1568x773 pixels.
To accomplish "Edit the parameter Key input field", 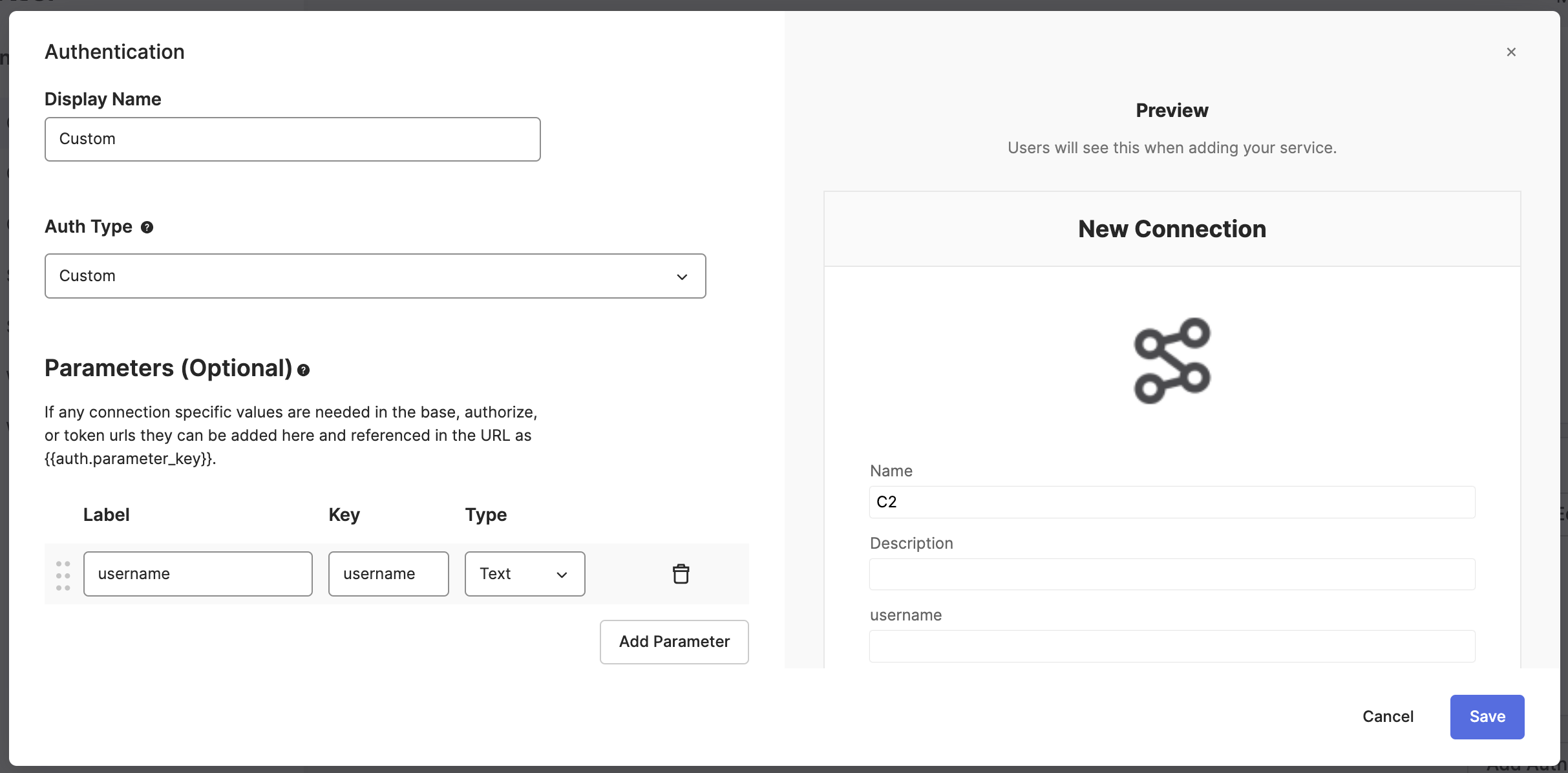I will pyautogui.click(x=388, y=574).
